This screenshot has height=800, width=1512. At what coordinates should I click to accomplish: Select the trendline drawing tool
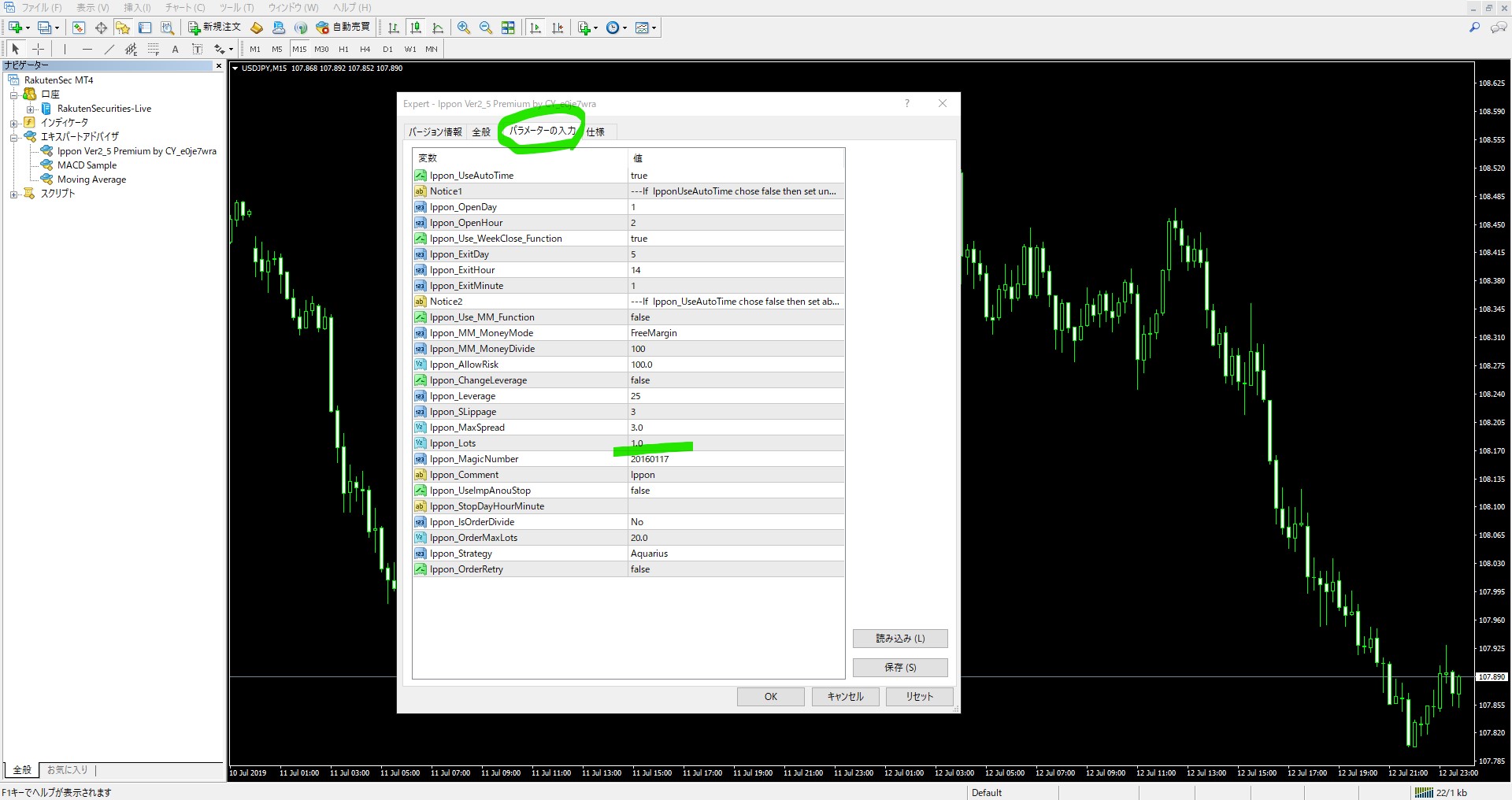click(109, 49)
